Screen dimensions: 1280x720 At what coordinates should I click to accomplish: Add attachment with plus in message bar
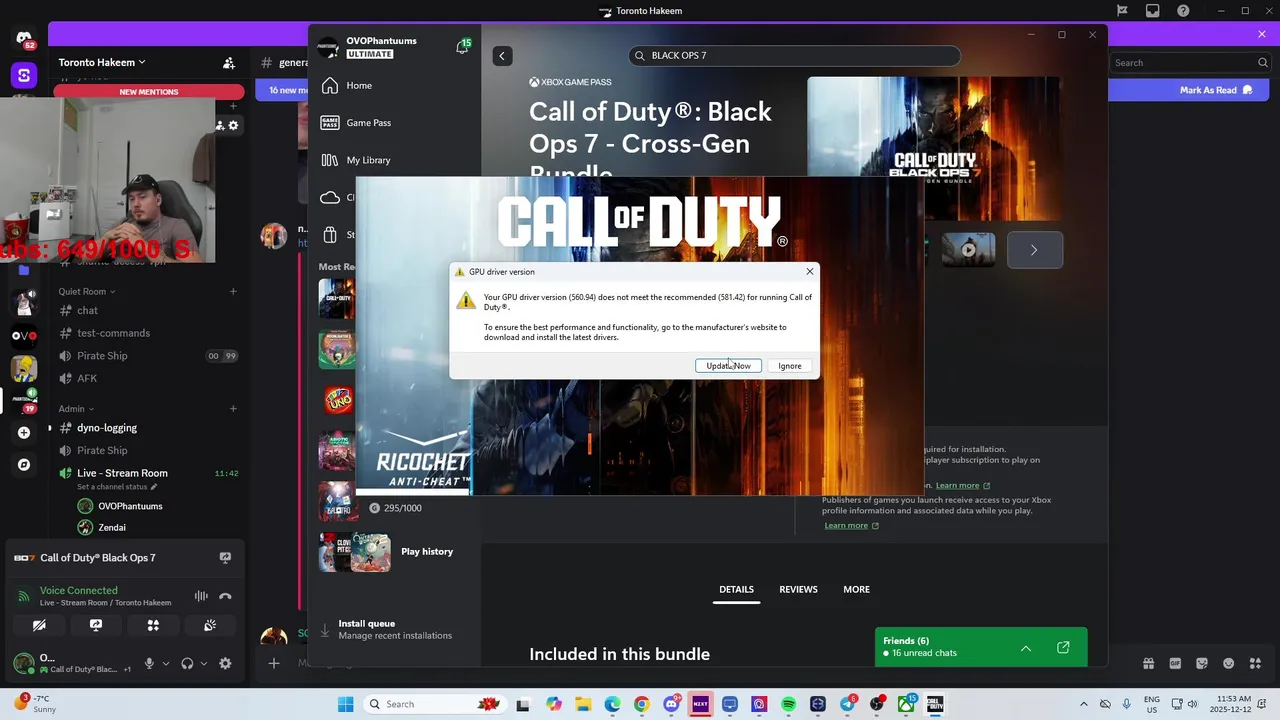273,663
